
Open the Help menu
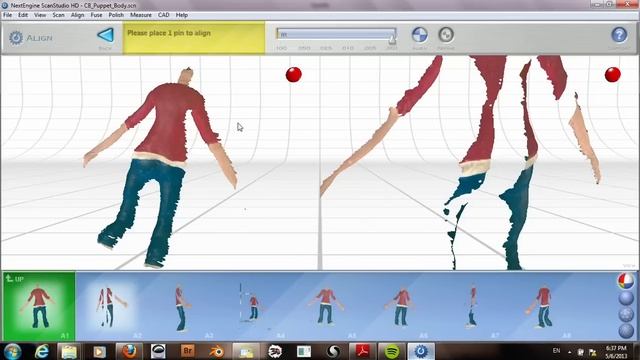[182, 15]
